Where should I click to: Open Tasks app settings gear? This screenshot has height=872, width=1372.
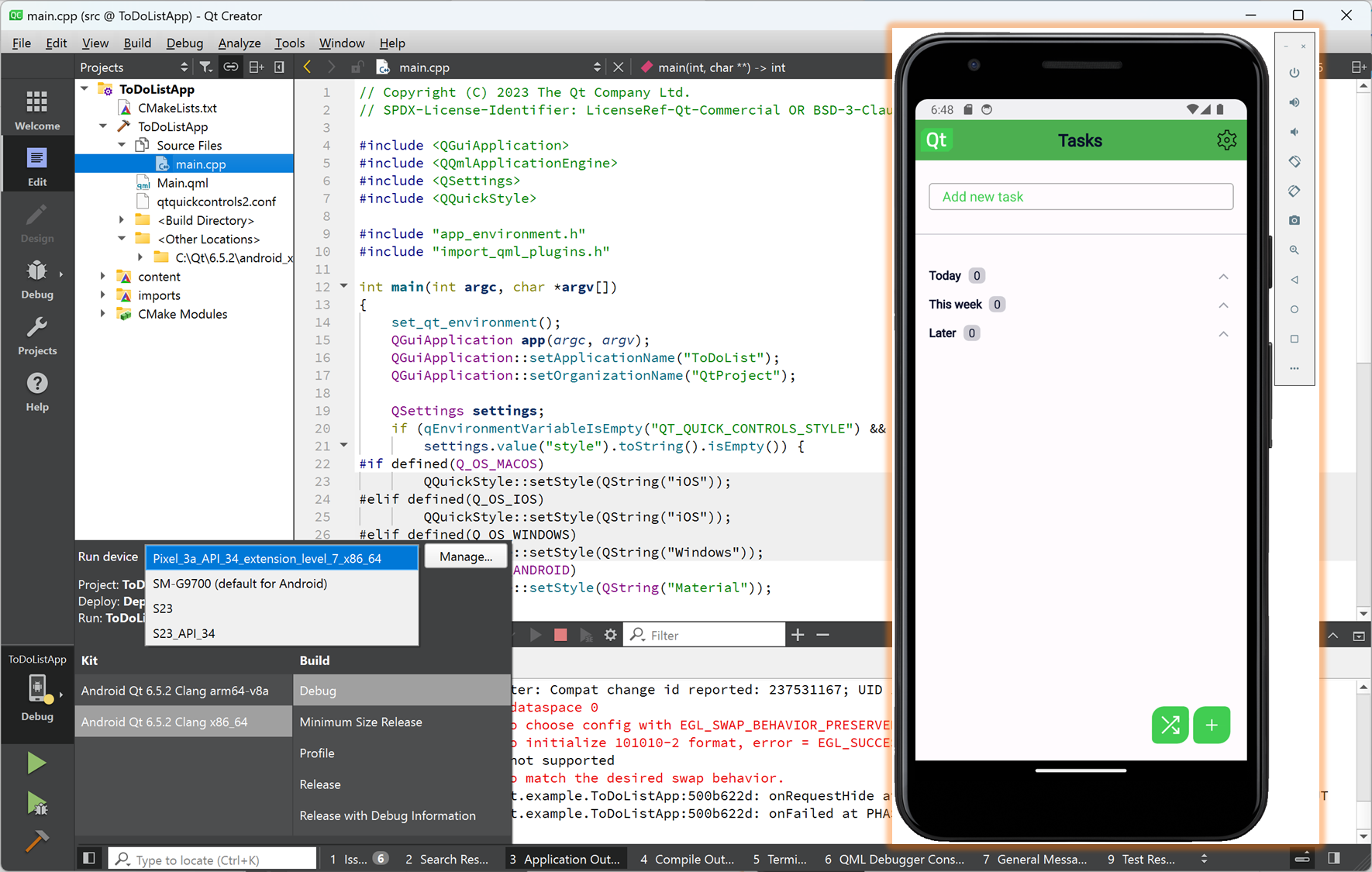1226,140
